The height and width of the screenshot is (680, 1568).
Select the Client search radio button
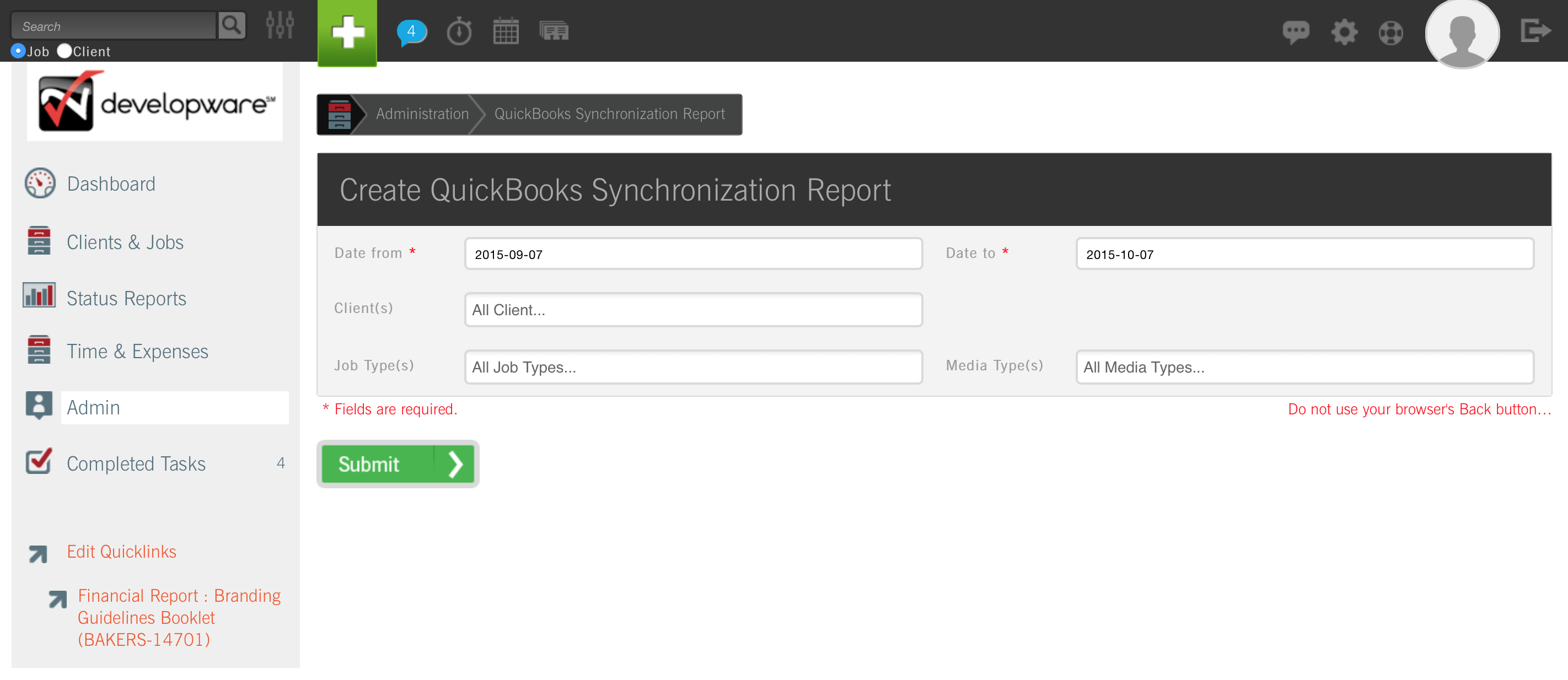click(x=64, y=51)
